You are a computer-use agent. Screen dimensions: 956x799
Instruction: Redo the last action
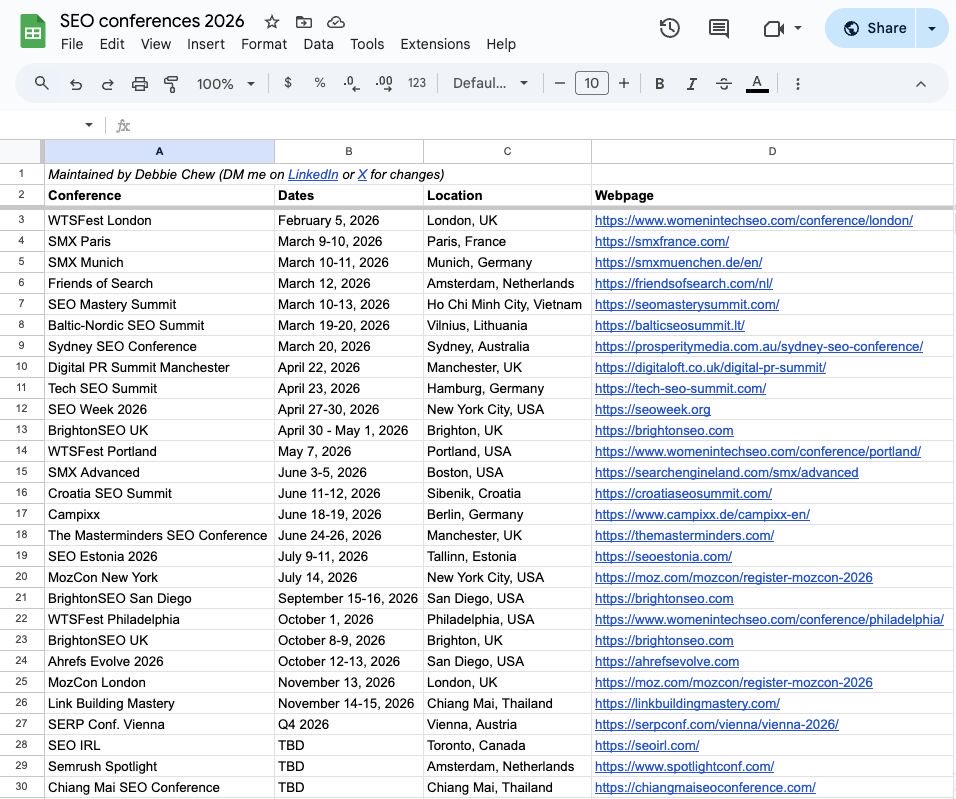[x=107, y=84]
